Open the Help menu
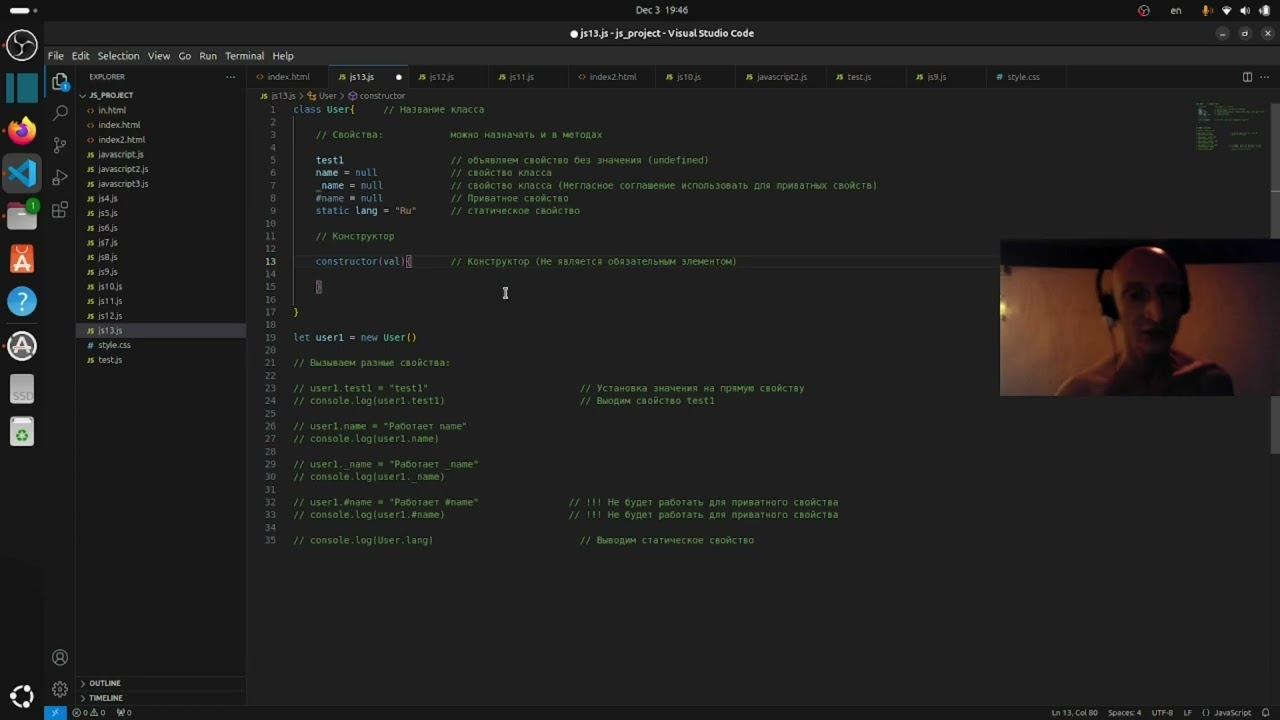Image resolution: width=1280 pixels, height=720 pixels. coord(283,56)
